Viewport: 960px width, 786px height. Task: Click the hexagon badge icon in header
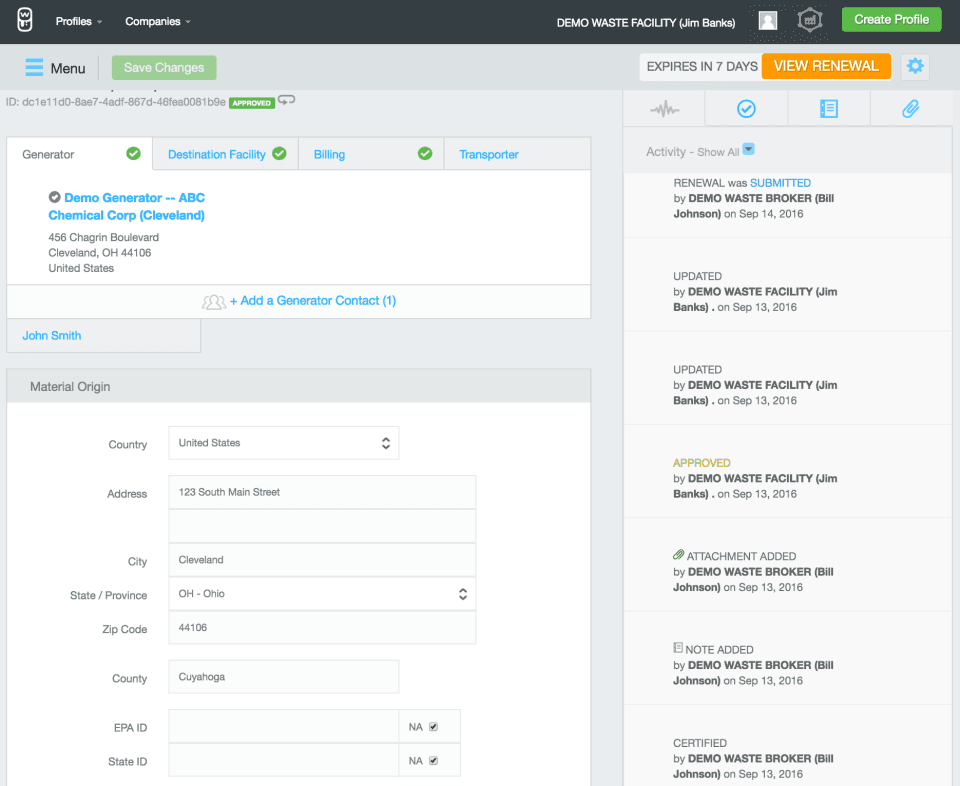tap(810, 21)
